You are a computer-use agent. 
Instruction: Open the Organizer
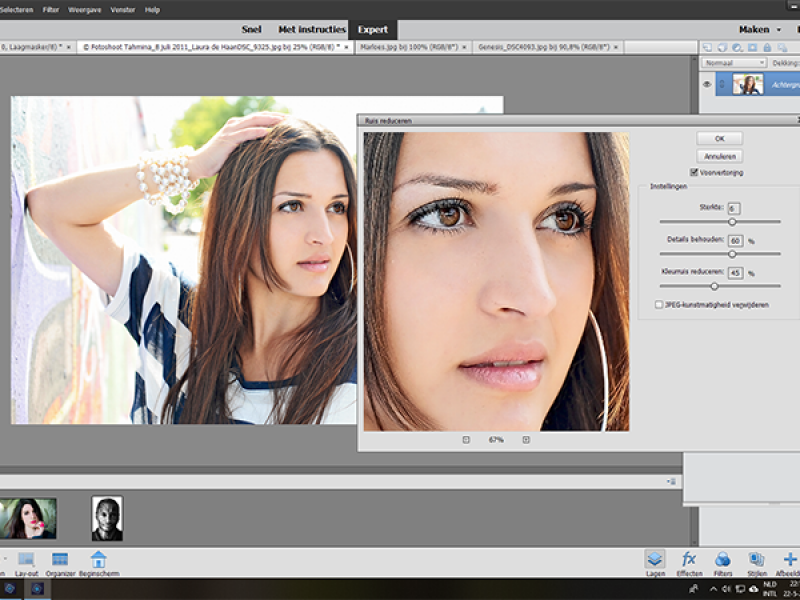point(60,560)
